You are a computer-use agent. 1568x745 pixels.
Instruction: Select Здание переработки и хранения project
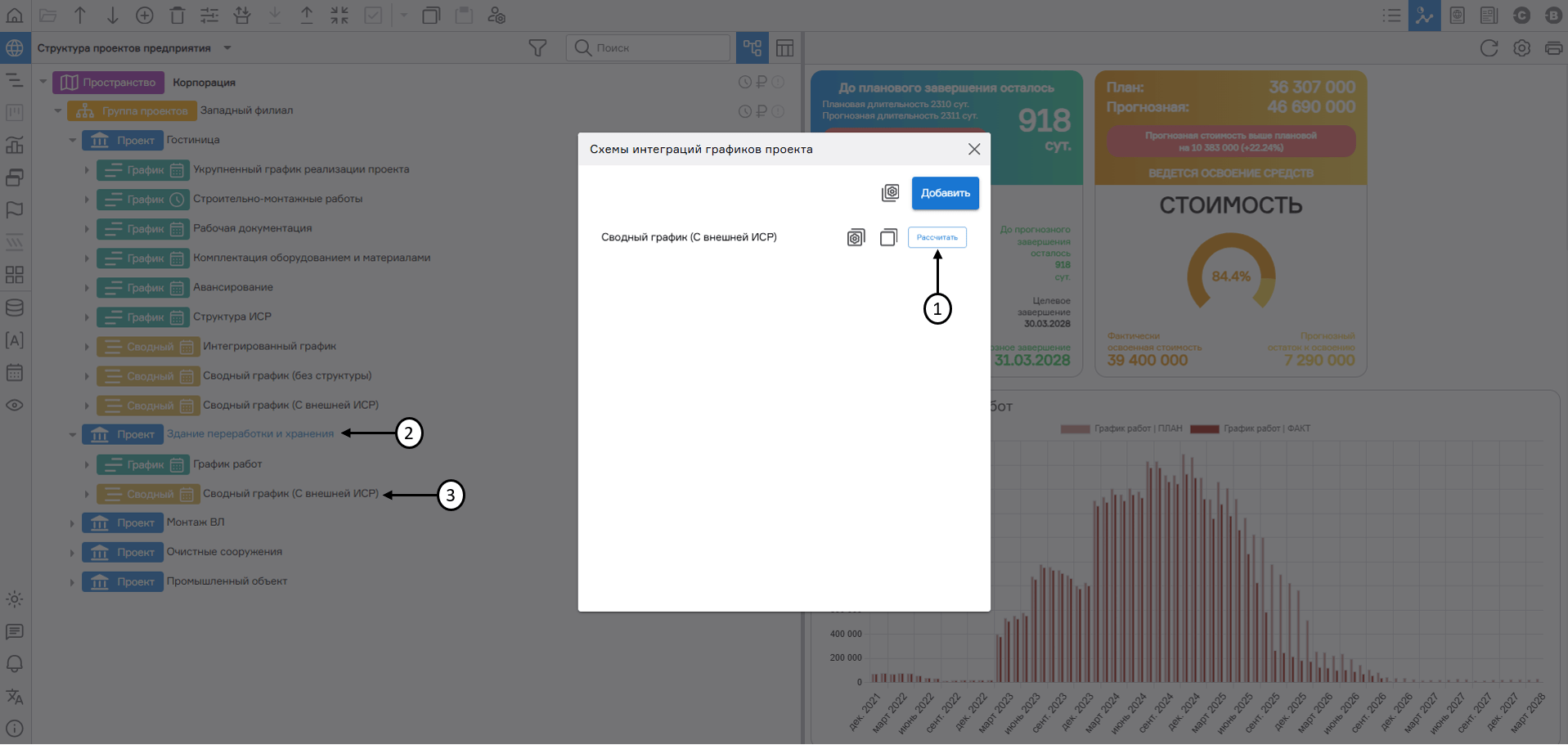(250, 434)
